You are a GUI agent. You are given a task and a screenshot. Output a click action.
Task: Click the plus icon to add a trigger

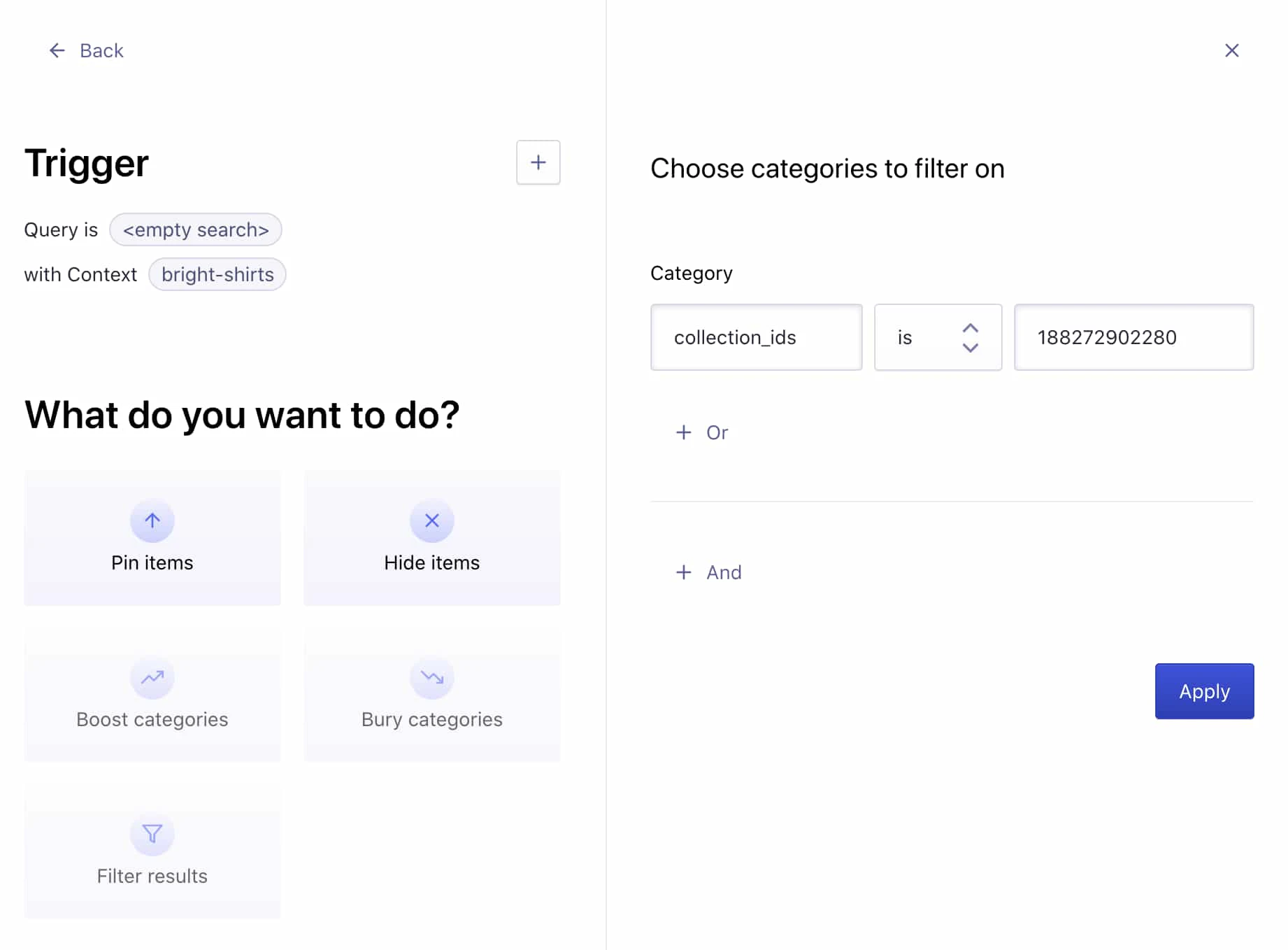[x=538, y=162]
